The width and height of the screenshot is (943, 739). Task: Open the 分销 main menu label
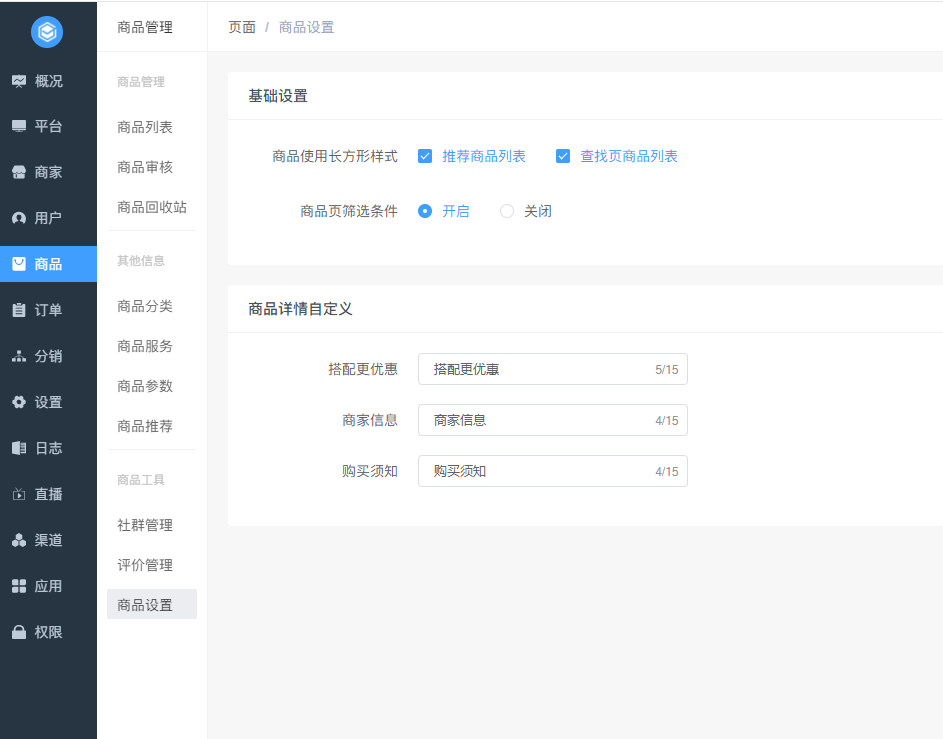[49, 356]
